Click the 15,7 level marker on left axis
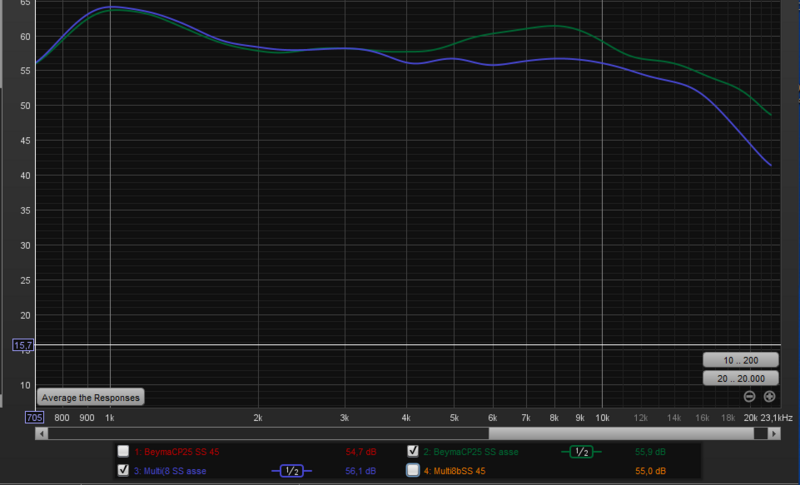 coord(23,345)
